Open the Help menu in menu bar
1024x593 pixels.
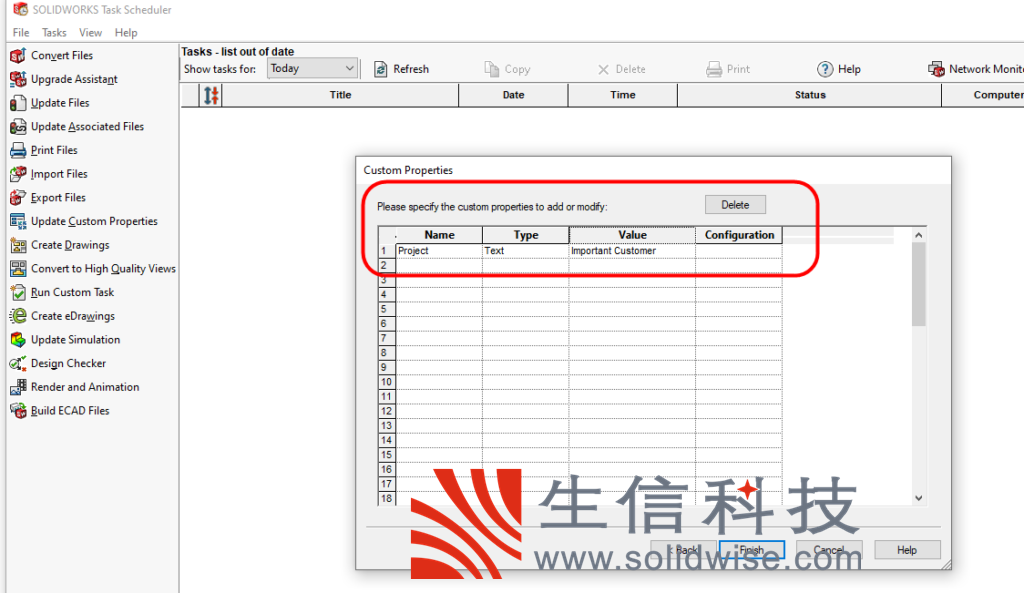(126, 33)
